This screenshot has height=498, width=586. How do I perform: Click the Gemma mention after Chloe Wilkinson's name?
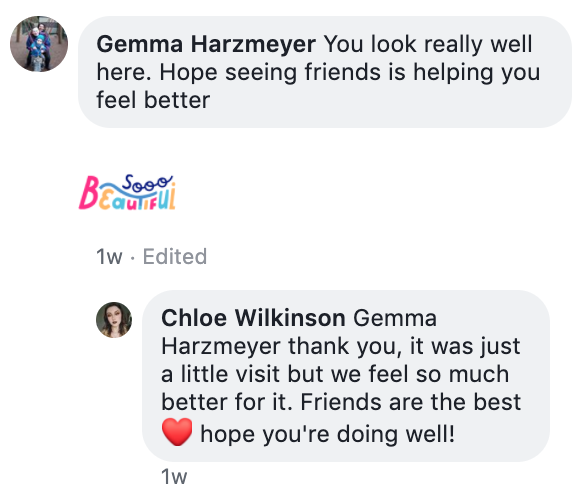pos(395,318)
